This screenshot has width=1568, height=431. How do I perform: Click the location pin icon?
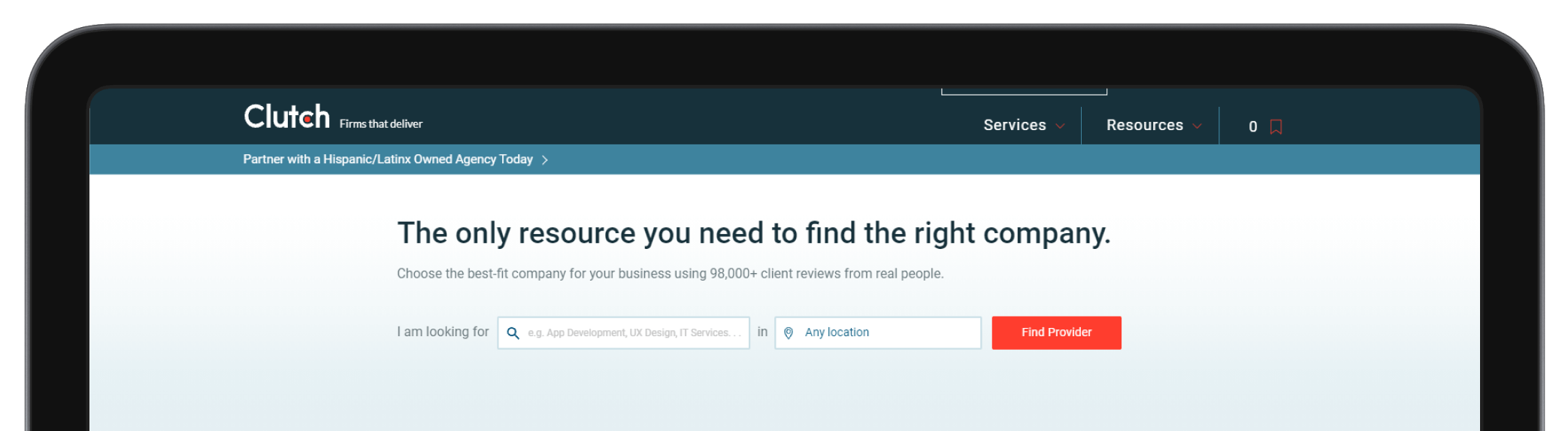pyautogui.click(x=789, y=332)
